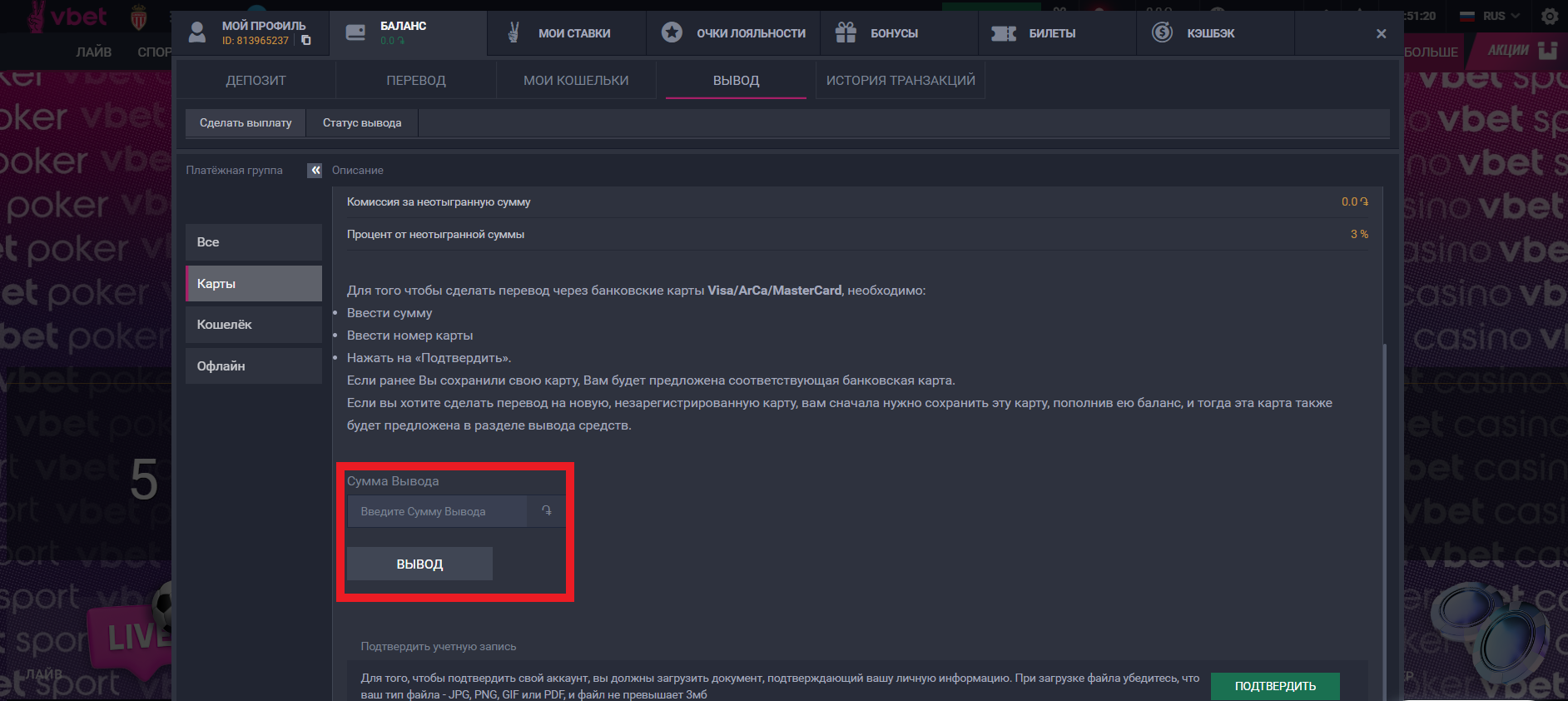
Task: Click the БОЛЬШЕ menu item
Action: (1432, 52)
